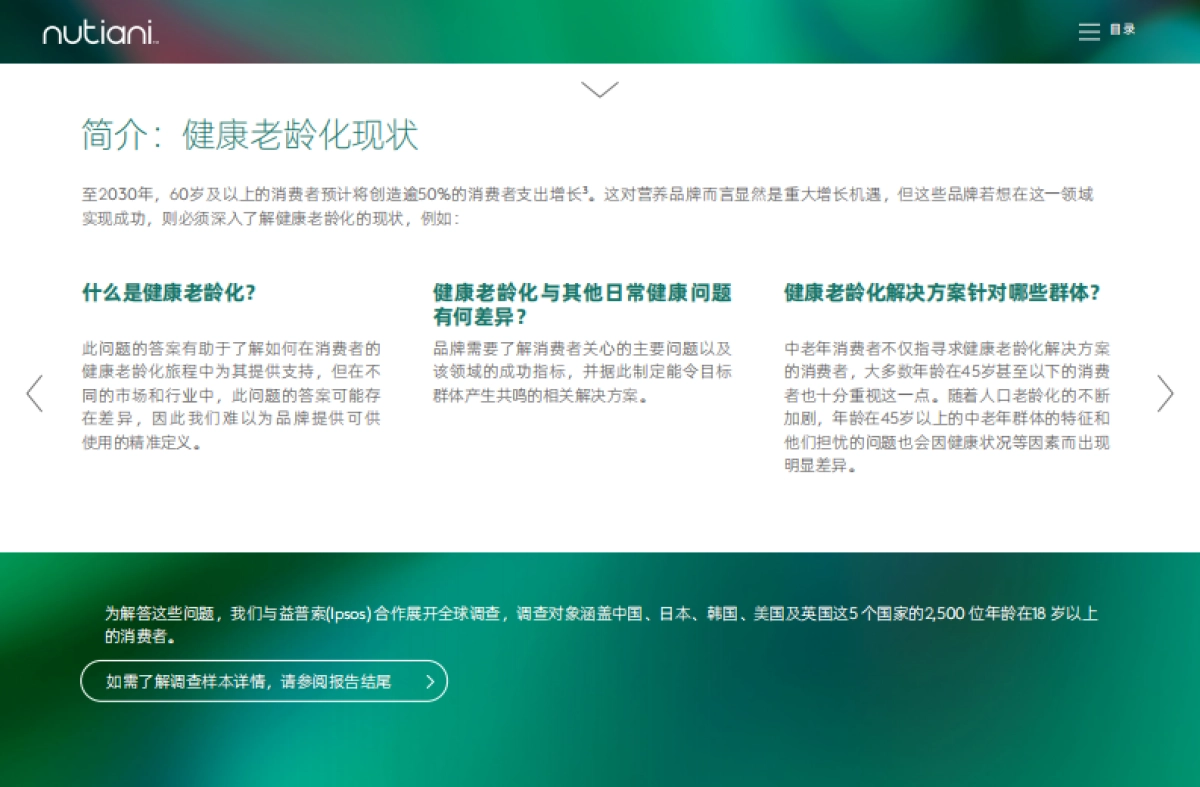The width and height of the screenshot is (1200, 787).
Task: Expand the page with the downward chevron
Action: pyautogui.click(x=600, y=89)
